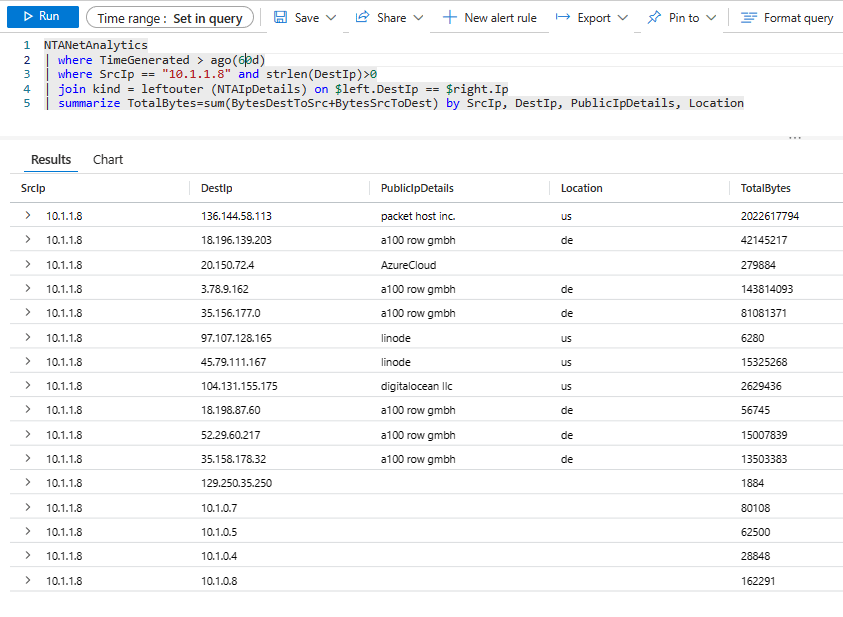Viewport: 843px width, 617px height.
Task: Switch to the Chart tab
Action: click(108, 160)
